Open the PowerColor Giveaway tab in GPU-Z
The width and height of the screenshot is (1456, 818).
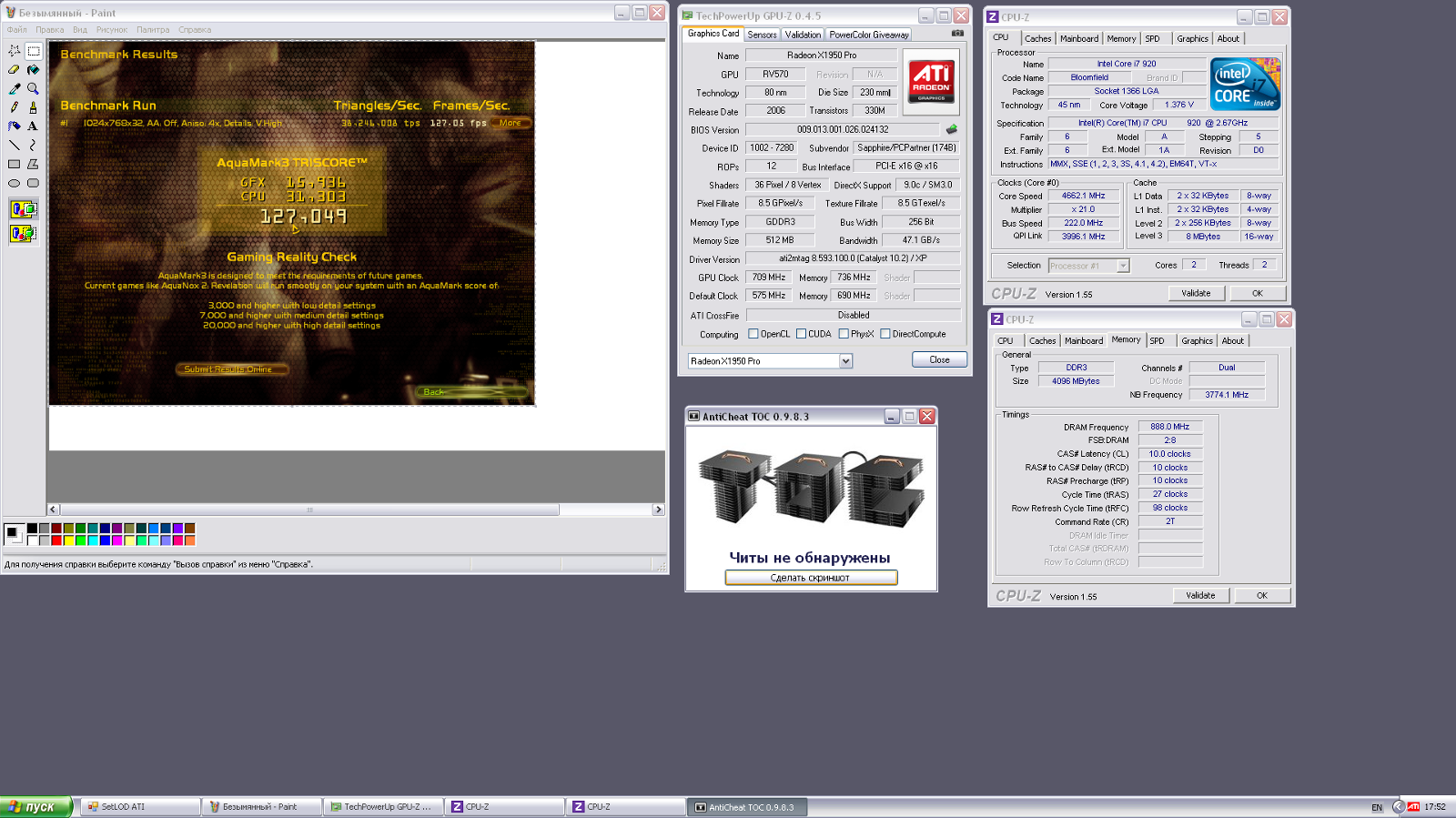pos(869,35)
